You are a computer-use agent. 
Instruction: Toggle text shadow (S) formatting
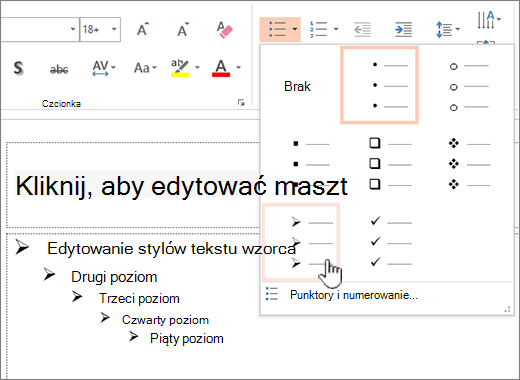coord(19,68)
